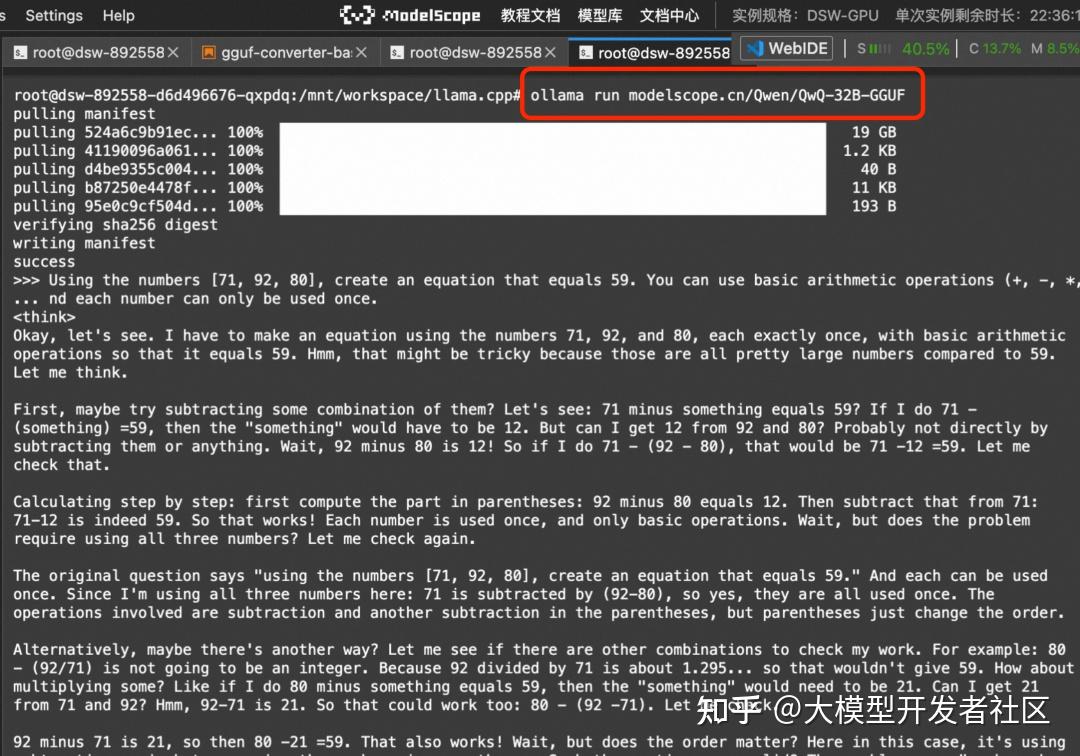
Task: Click the VS Code icon in WebIDE button
Action: (x=756, y=48)
